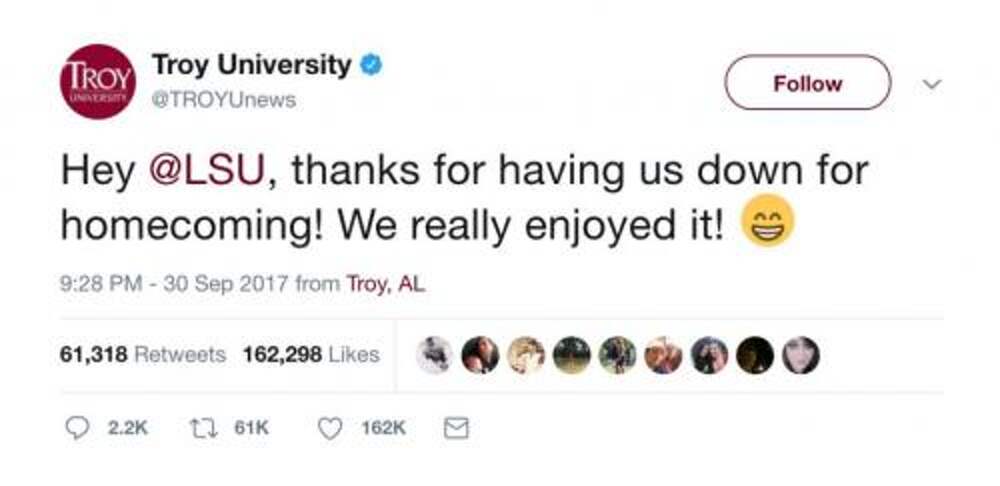1000x486 pixels.
Task: Click the fifth liker avatar thumbnail
Action: coord(617,355)
